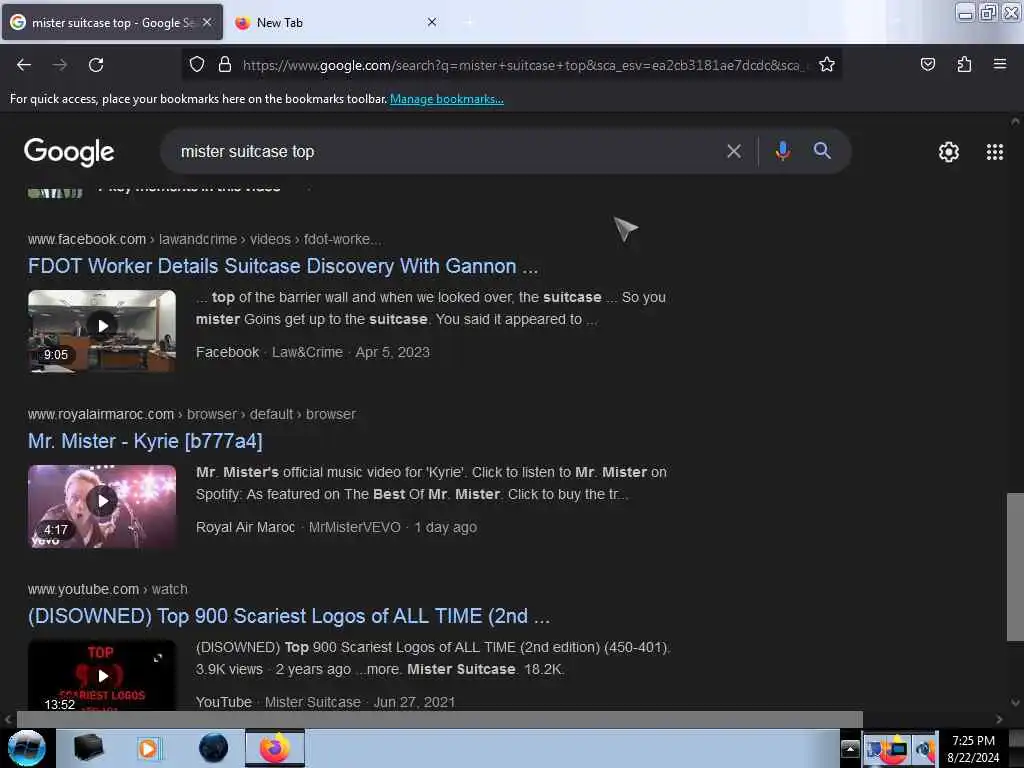The height and width of the screenshot is (768, 1024).
Task: Open the taskbar clock showing 7:25 PM
Action: click(x=973, y=749)
